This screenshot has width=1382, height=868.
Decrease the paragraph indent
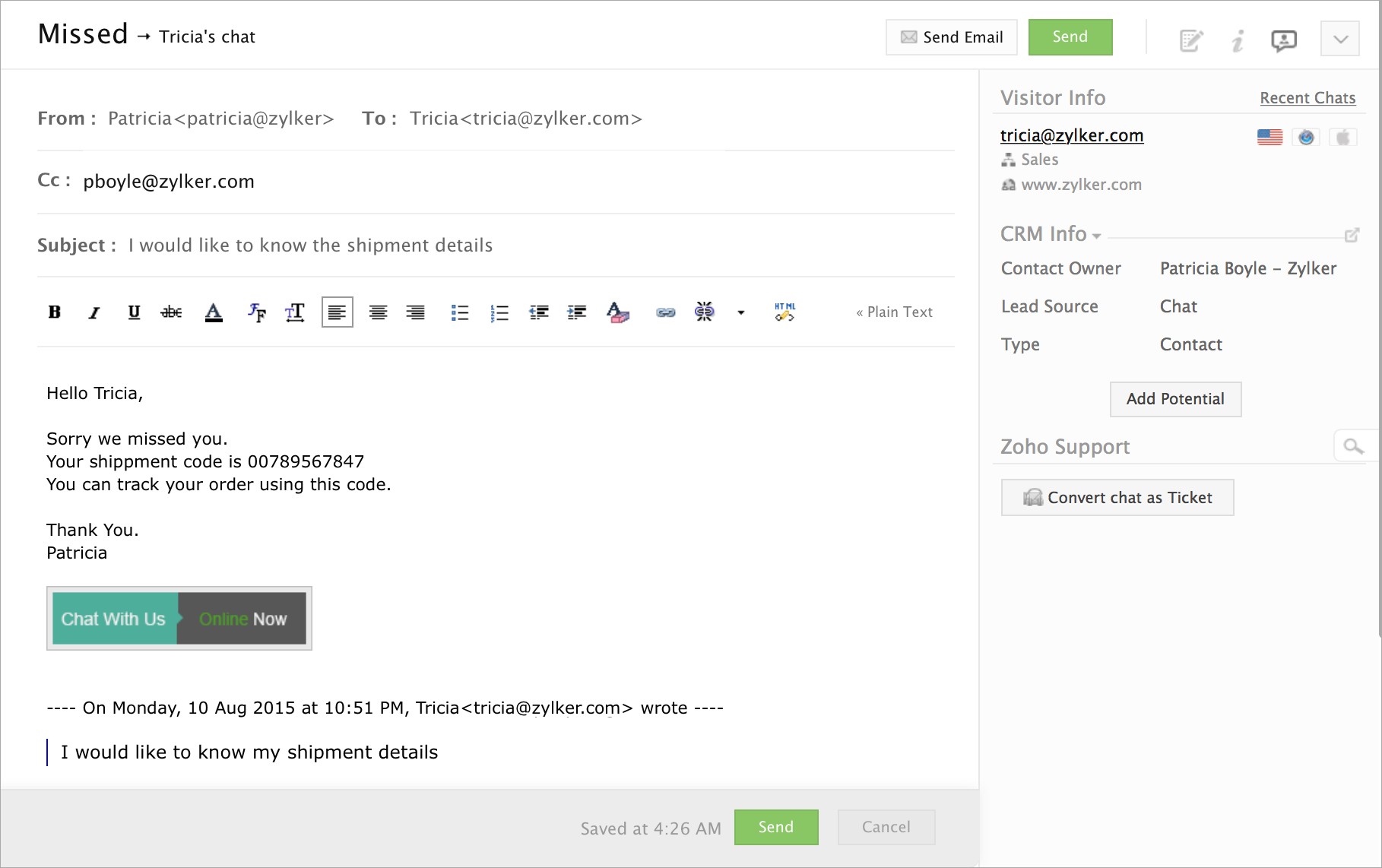(539, 312)
